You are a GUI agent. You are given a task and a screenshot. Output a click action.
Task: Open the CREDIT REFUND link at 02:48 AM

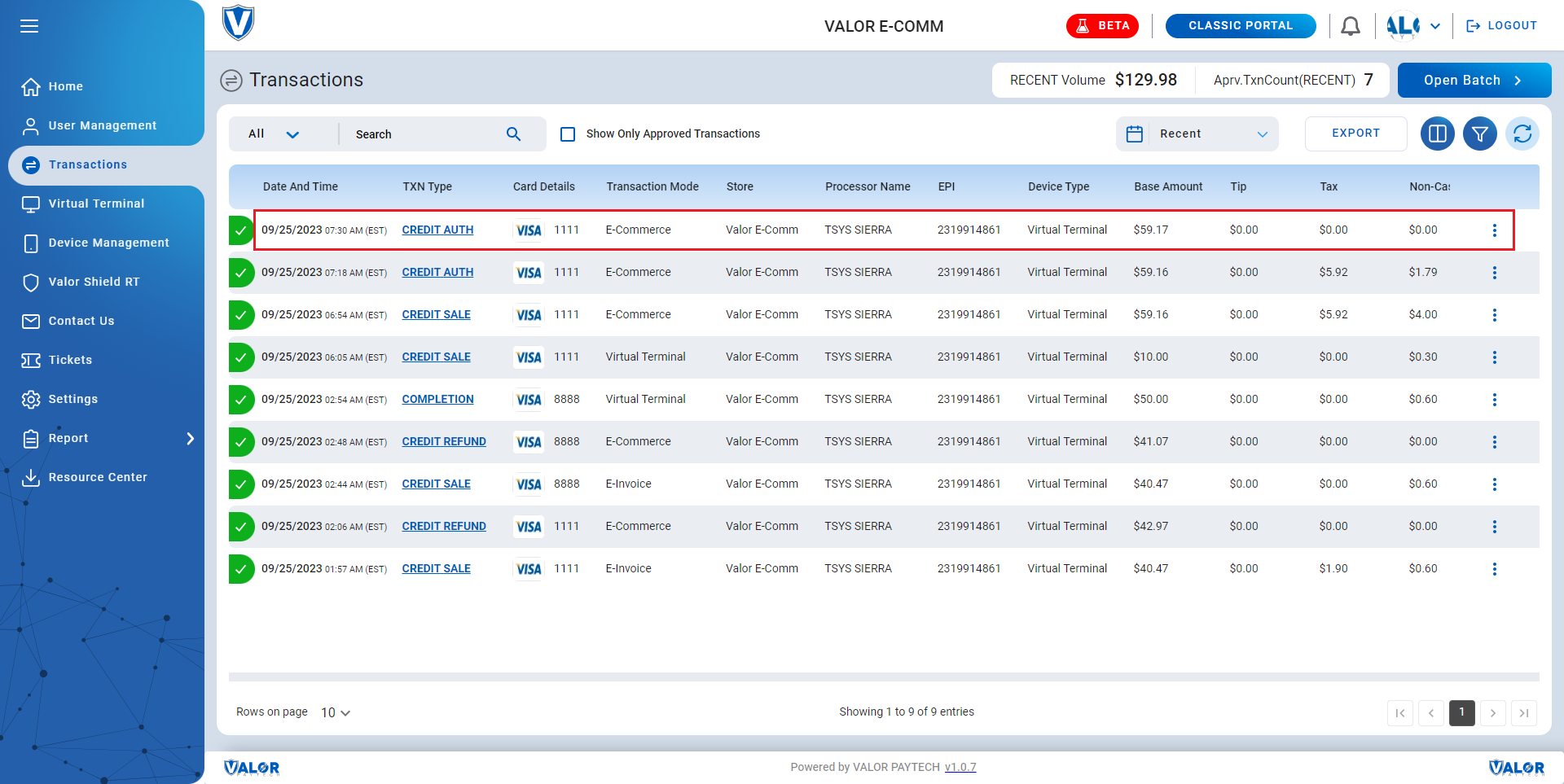pyautogui.click(x=444, y=442)
